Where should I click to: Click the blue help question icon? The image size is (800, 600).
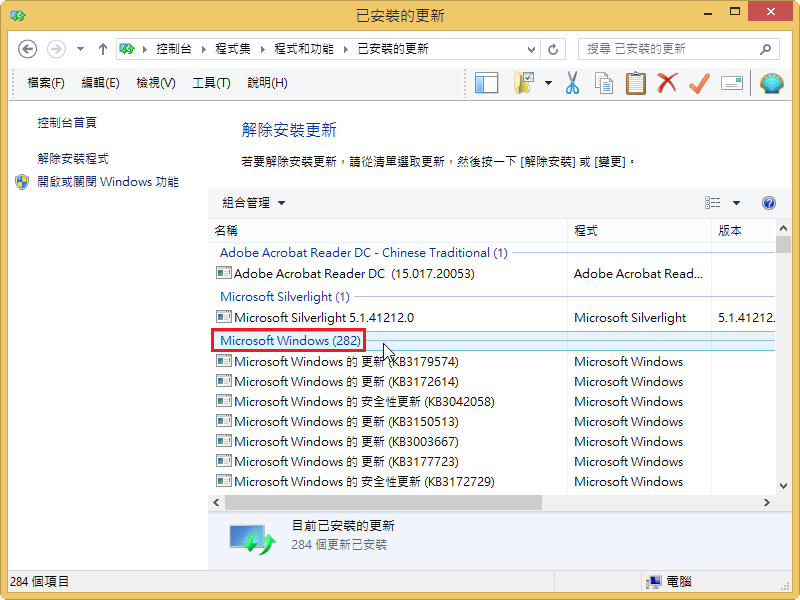coord(769,203)
